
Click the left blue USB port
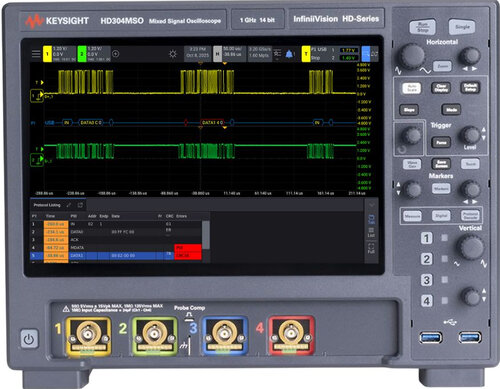[431, 337]
